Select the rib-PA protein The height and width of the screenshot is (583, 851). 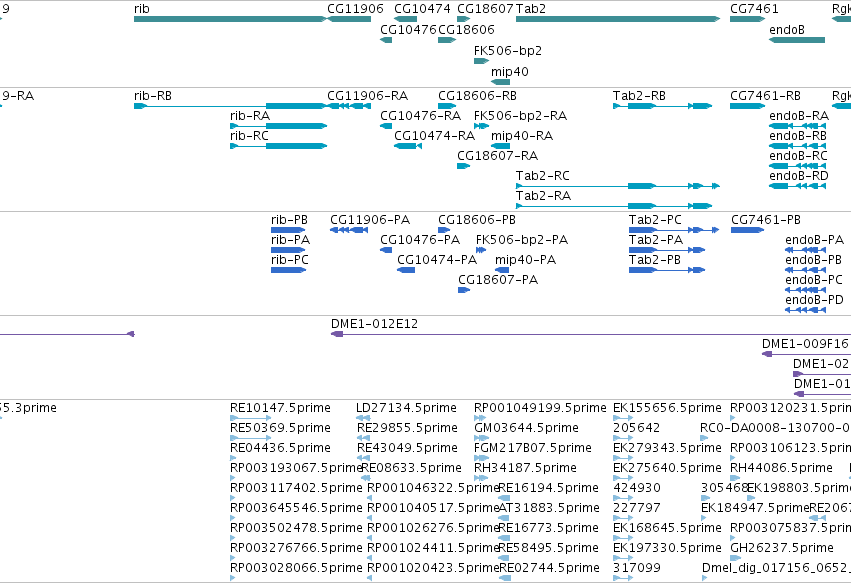288,250
